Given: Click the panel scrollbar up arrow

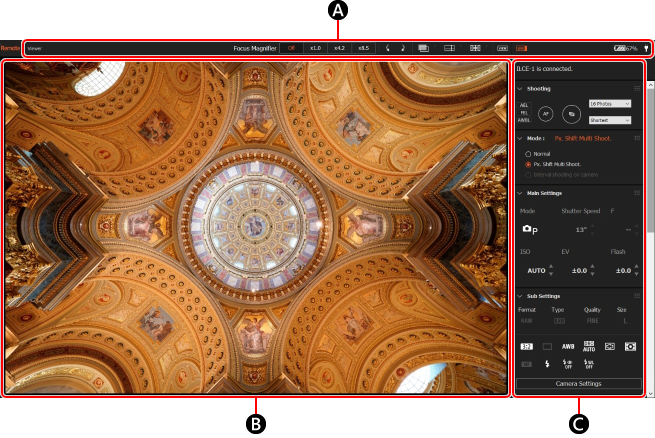Looking at the screenshot, I should (650, 85).
